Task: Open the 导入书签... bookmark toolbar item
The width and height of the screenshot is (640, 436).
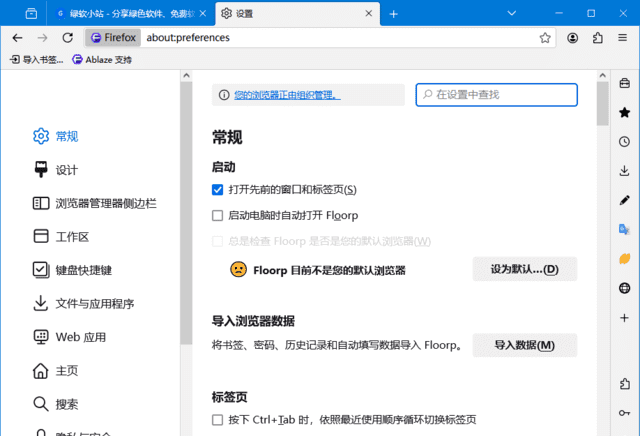Action: click(x=37, y=60)
